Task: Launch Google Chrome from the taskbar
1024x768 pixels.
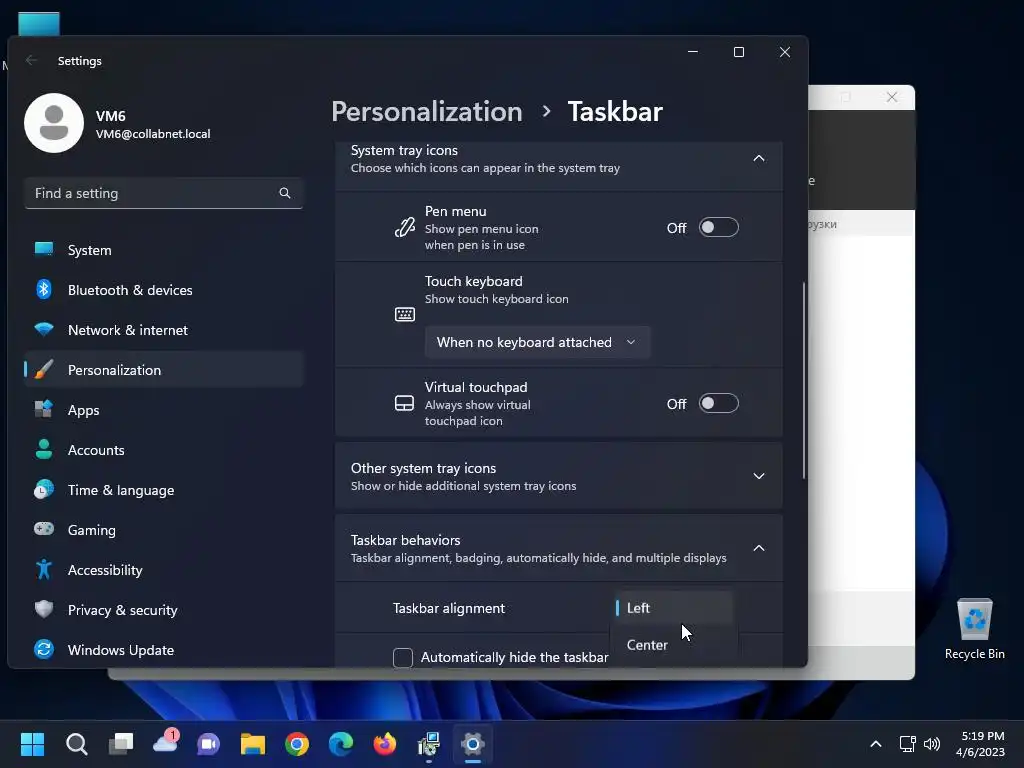Action: coord(297,744)
